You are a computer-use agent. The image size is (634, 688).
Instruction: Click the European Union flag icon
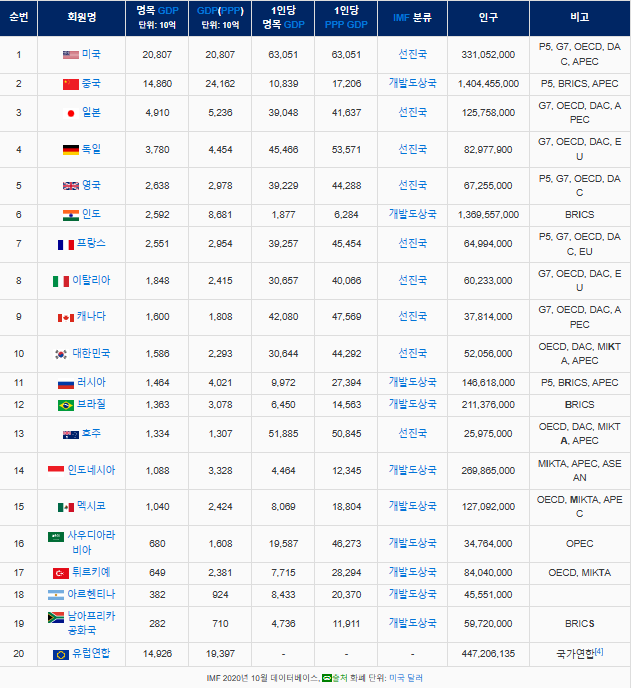click(x=61, y=655)
